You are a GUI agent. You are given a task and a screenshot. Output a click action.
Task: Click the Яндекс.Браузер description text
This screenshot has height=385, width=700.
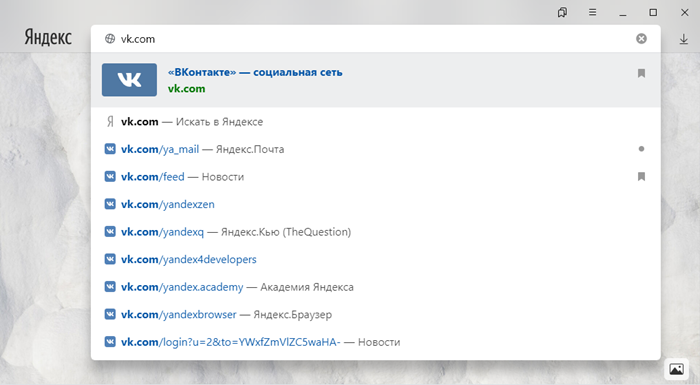[292, 315]
